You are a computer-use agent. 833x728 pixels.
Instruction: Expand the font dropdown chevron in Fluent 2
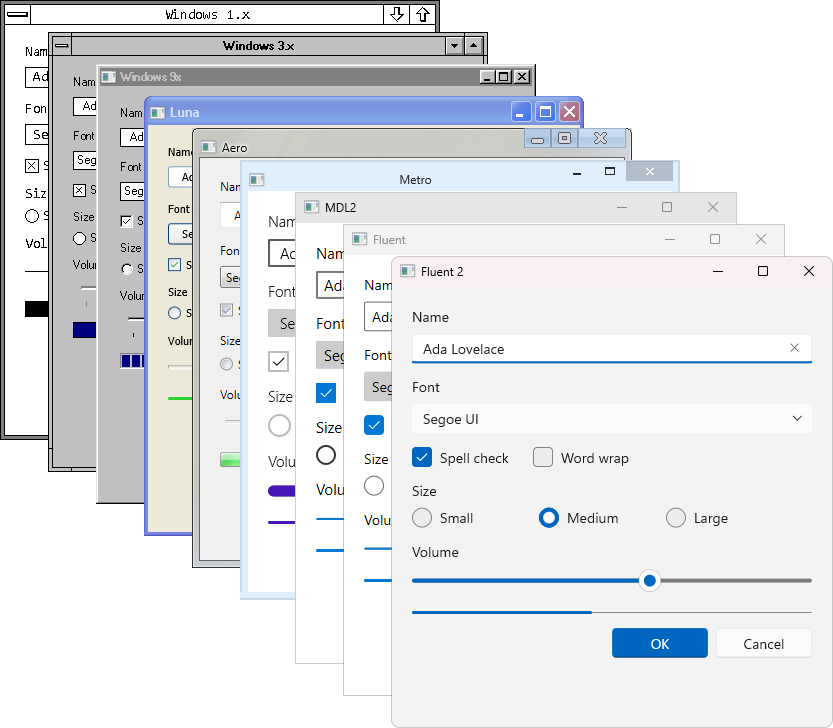[x=797, y=418]
